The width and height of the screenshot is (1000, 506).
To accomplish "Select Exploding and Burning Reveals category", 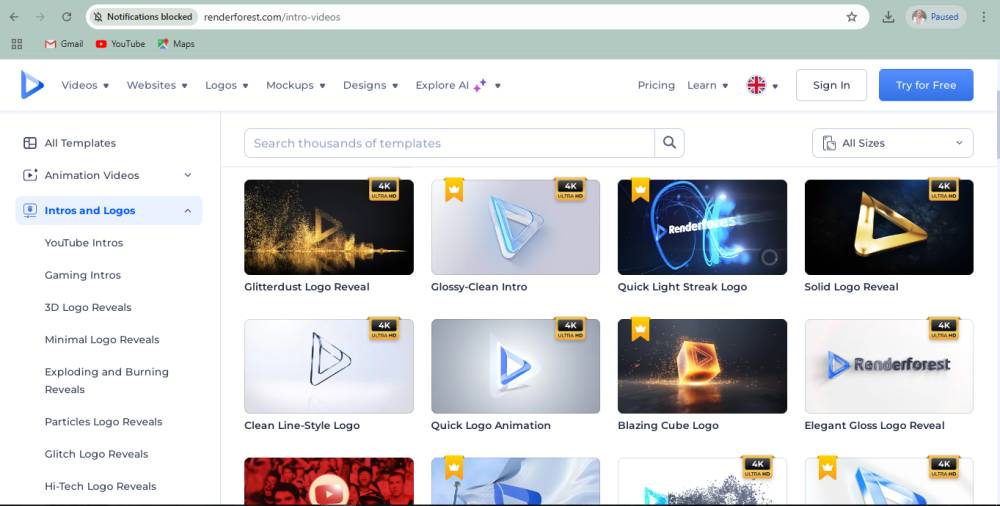I will (107, 380).
